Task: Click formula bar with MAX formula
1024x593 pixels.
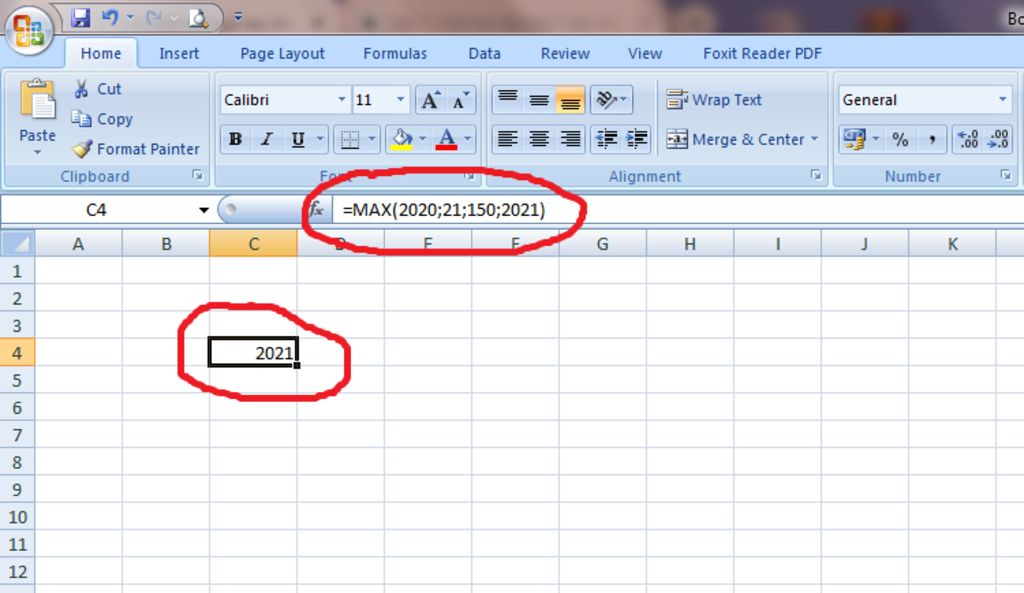Action: point(677,210)
